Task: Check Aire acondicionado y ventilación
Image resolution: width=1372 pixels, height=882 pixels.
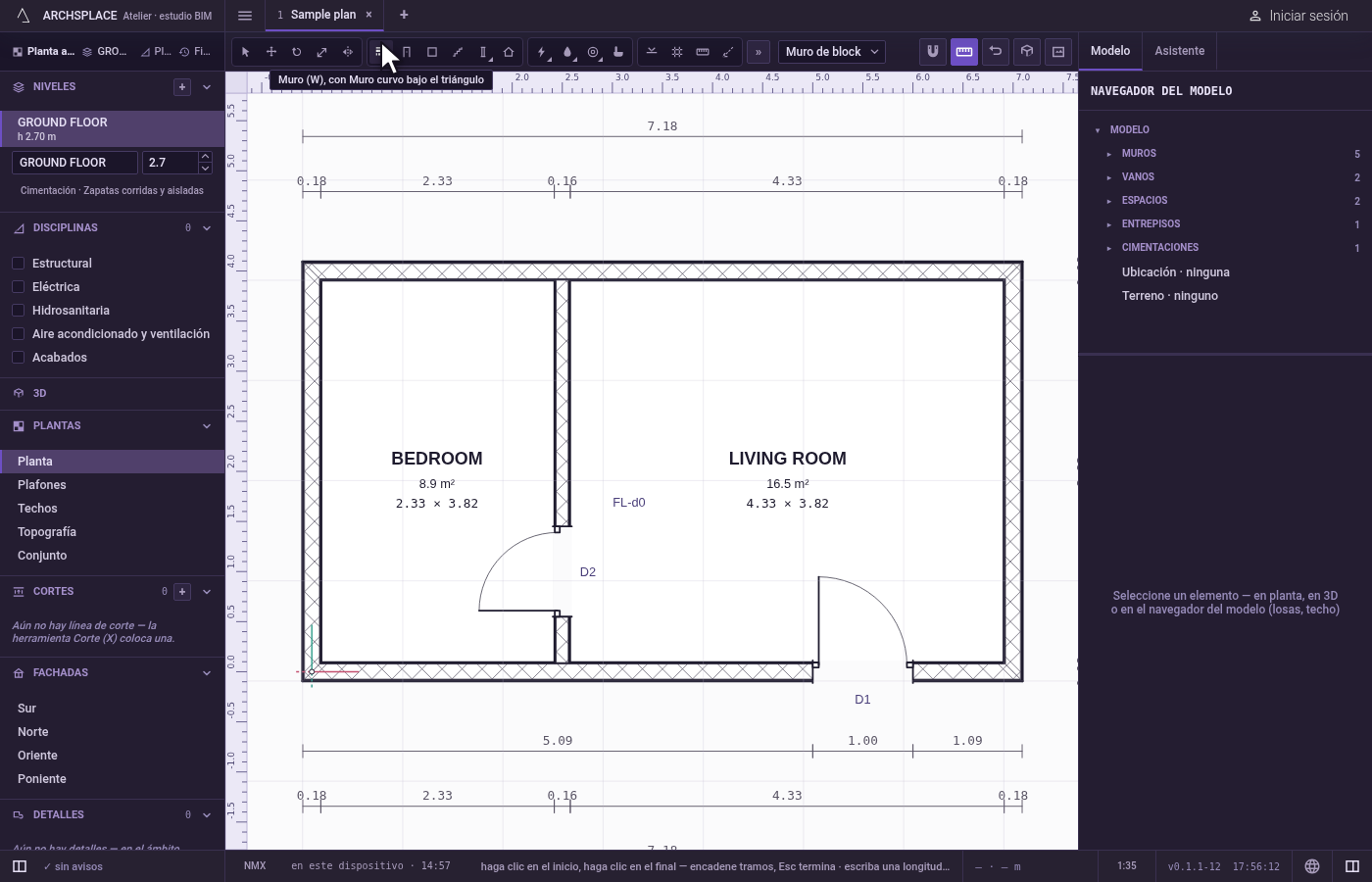Action: (18, 334)
